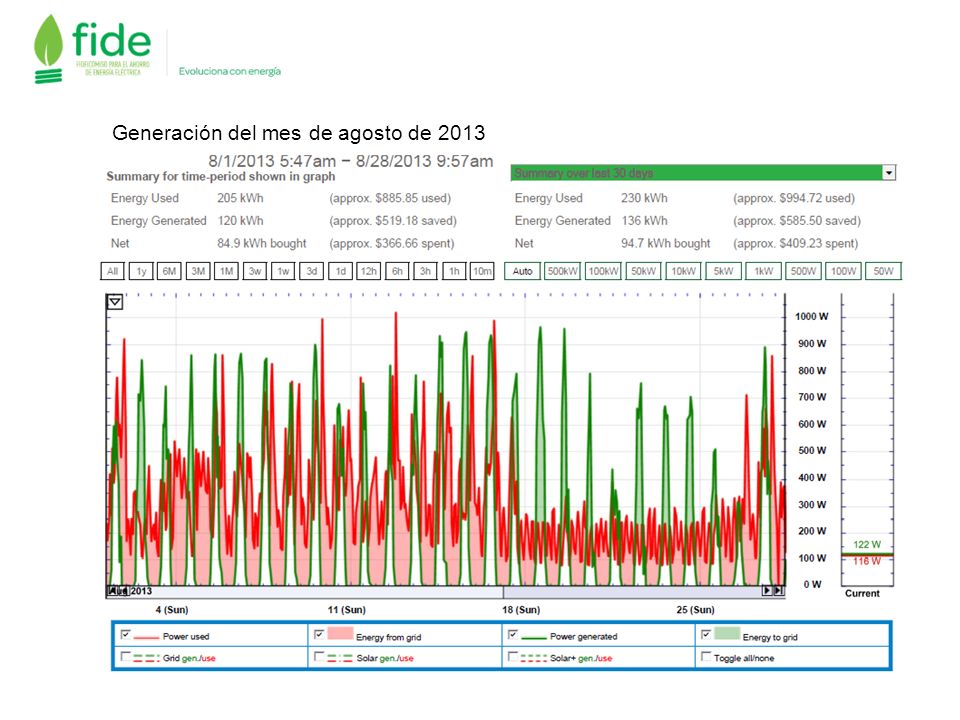Click the Current power gauge bar
The height and width of the screenshot is (720, 960).
click(867, 440)
